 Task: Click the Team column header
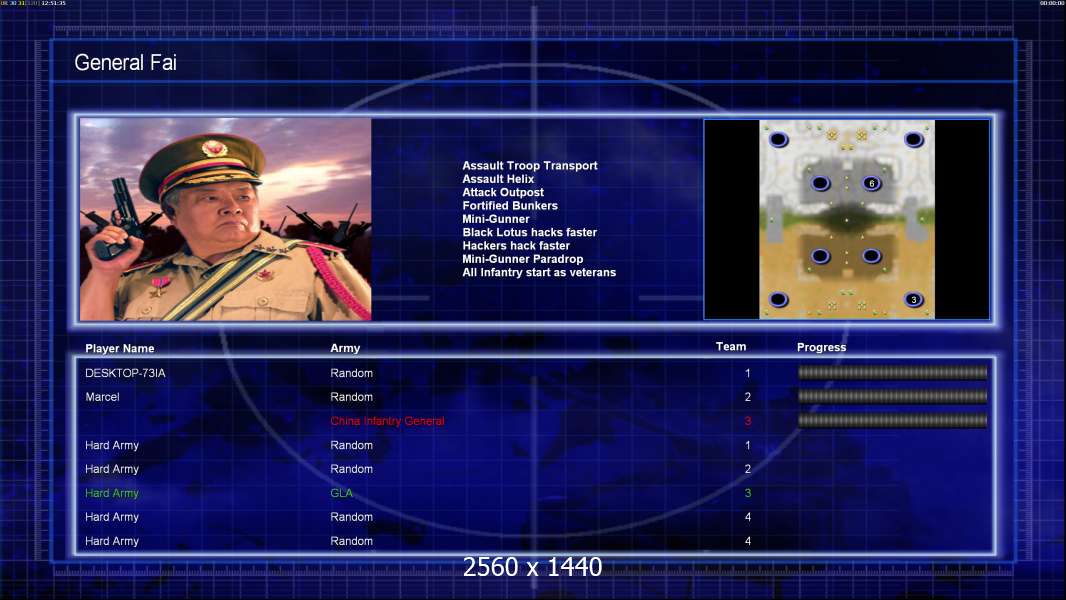tap(731, 347)
